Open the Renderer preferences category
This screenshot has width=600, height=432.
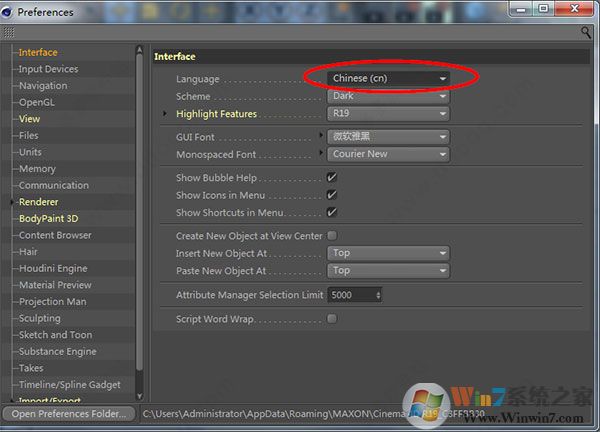(38, 202)
